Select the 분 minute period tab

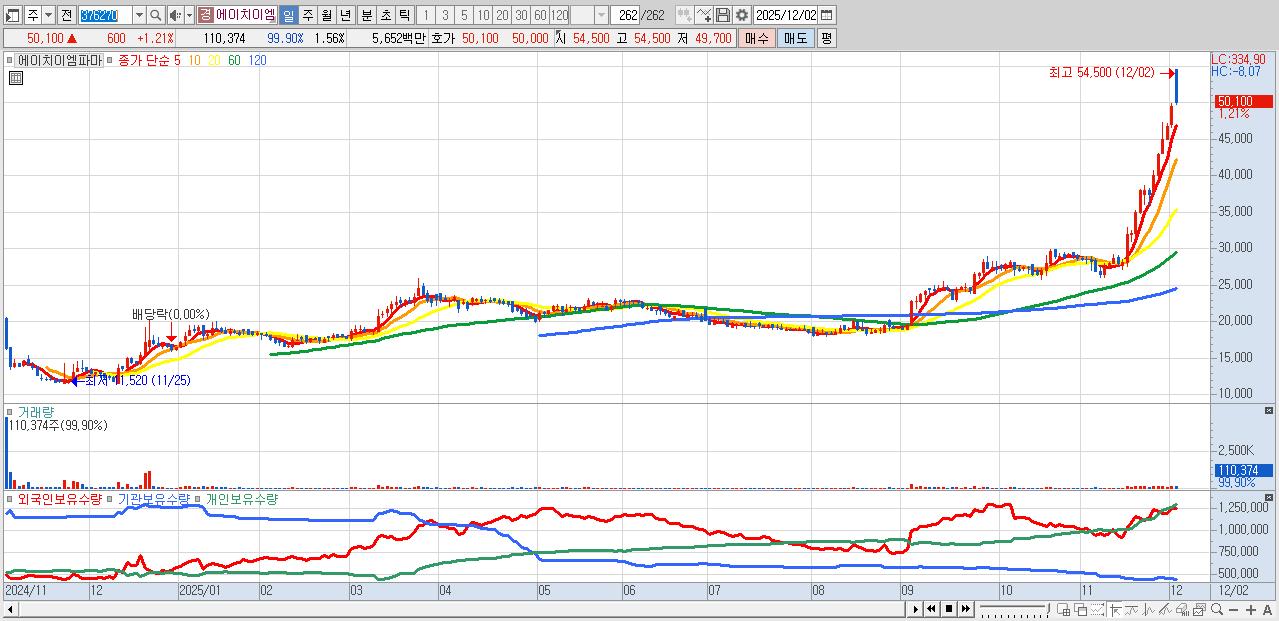coord(366,15)
